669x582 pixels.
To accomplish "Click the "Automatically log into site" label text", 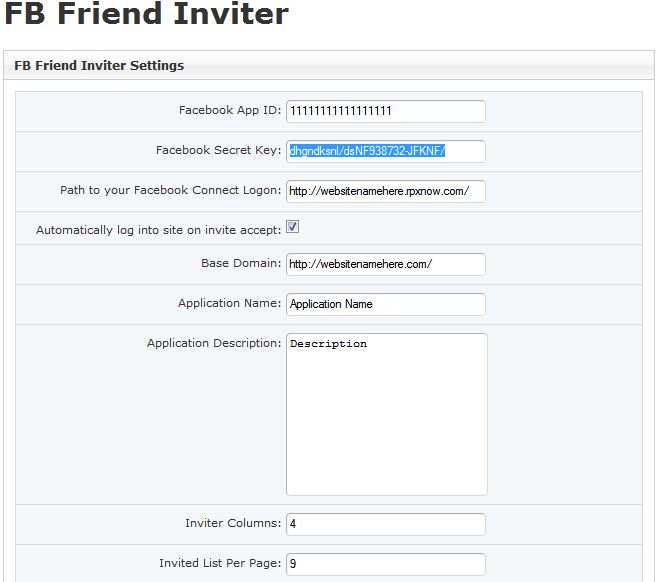I will (158, 230).
